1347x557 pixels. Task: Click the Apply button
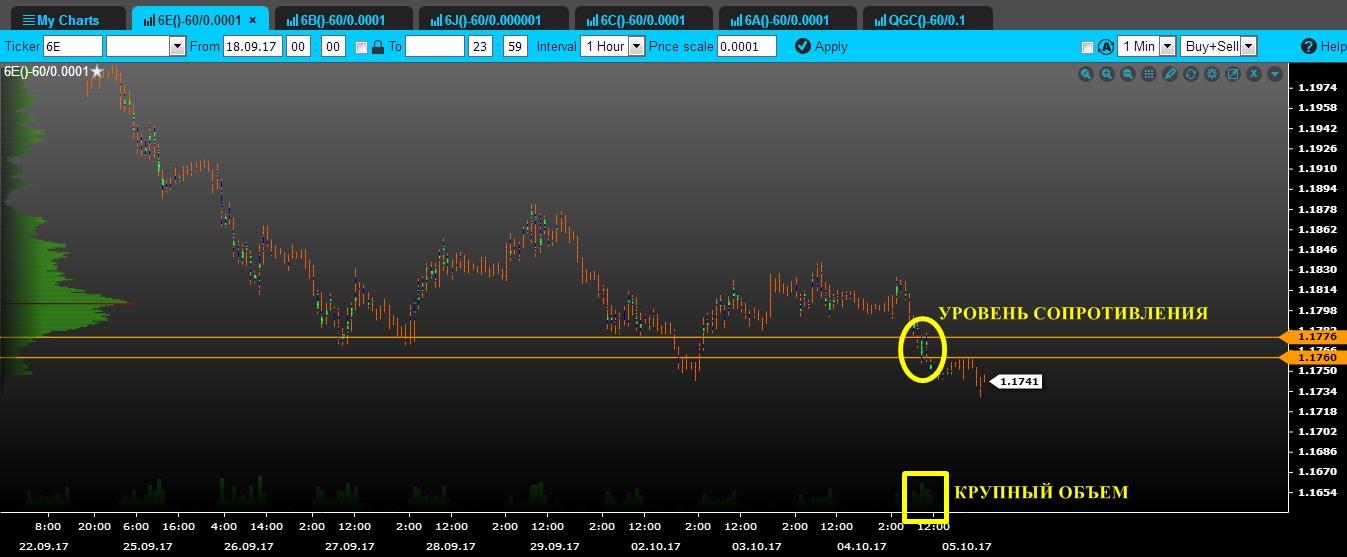coord(821,46)
